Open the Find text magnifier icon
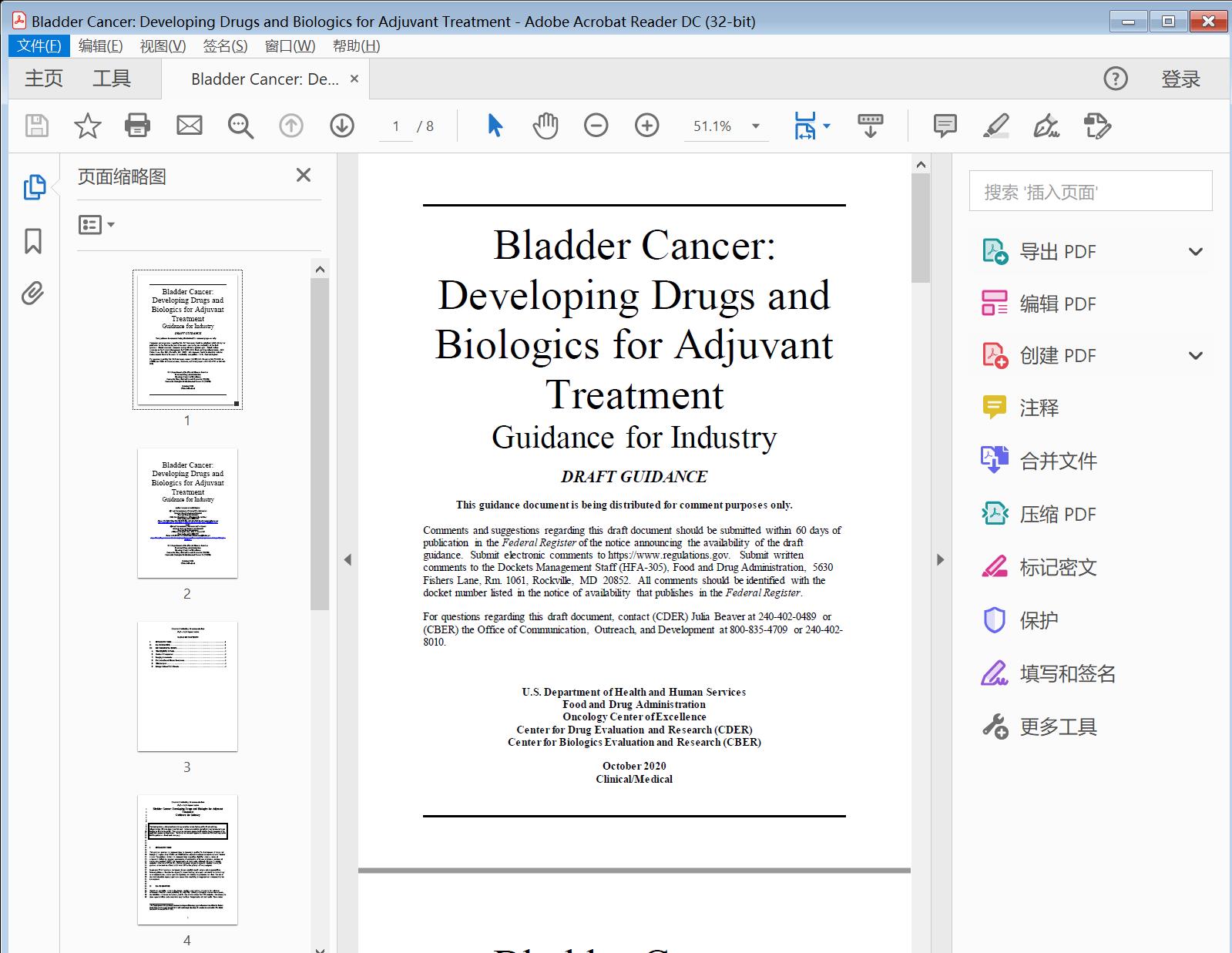Screen dimensions: 1232x953 point(240,126)
